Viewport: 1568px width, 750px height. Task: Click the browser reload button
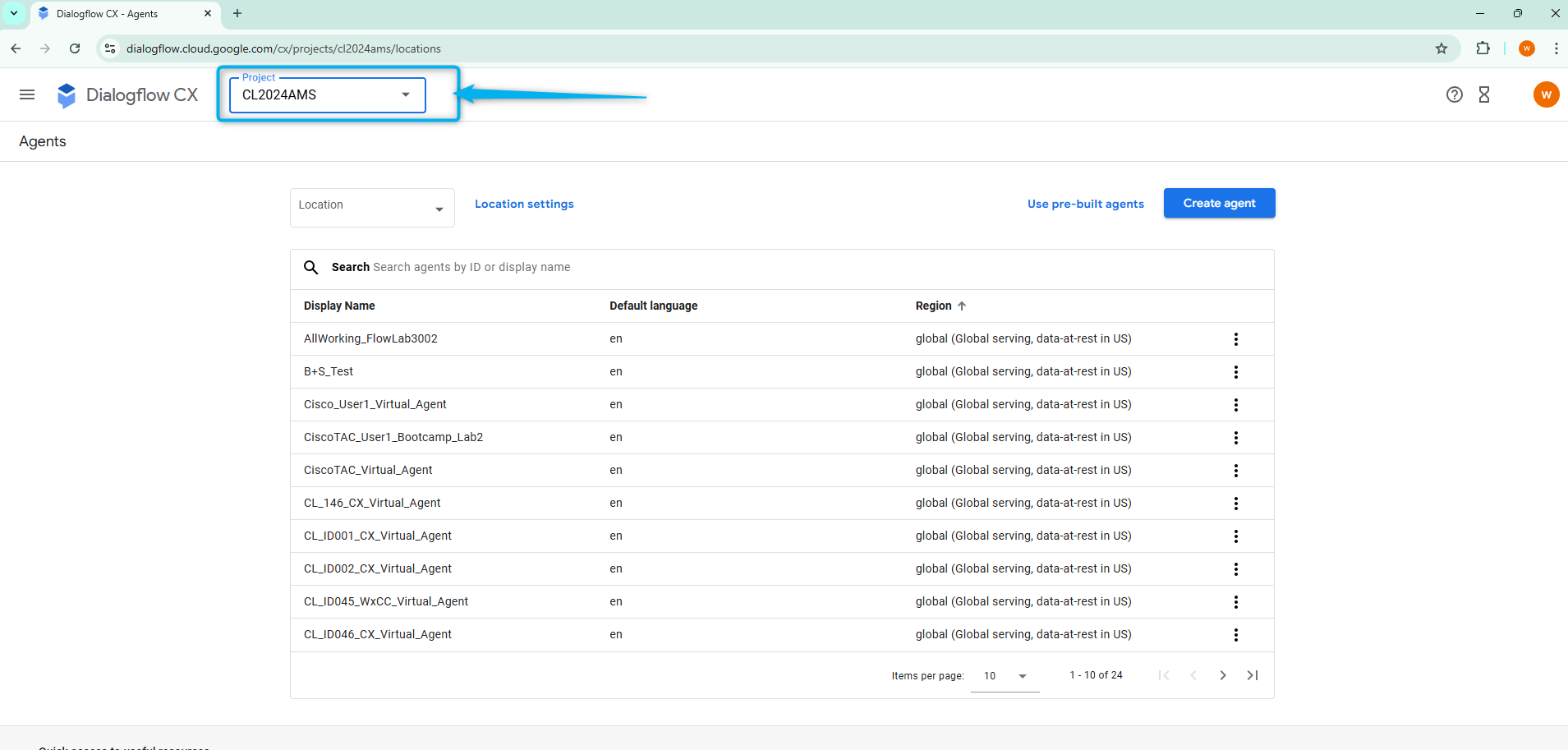(75, 48)
